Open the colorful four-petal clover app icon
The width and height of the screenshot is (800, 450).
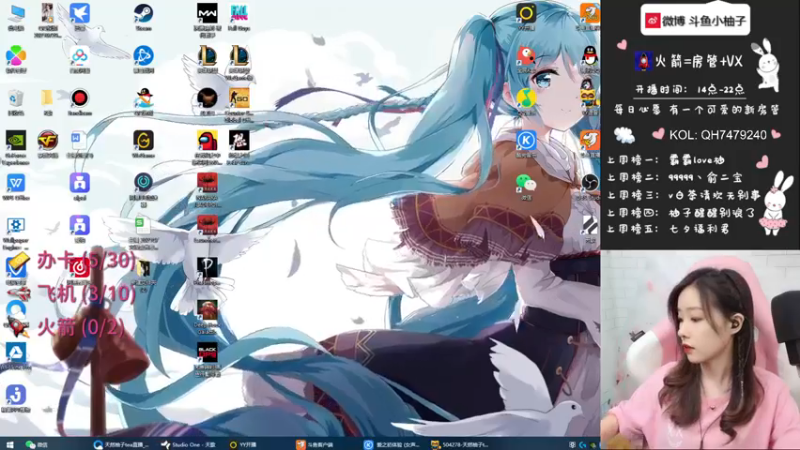(16, 56)
